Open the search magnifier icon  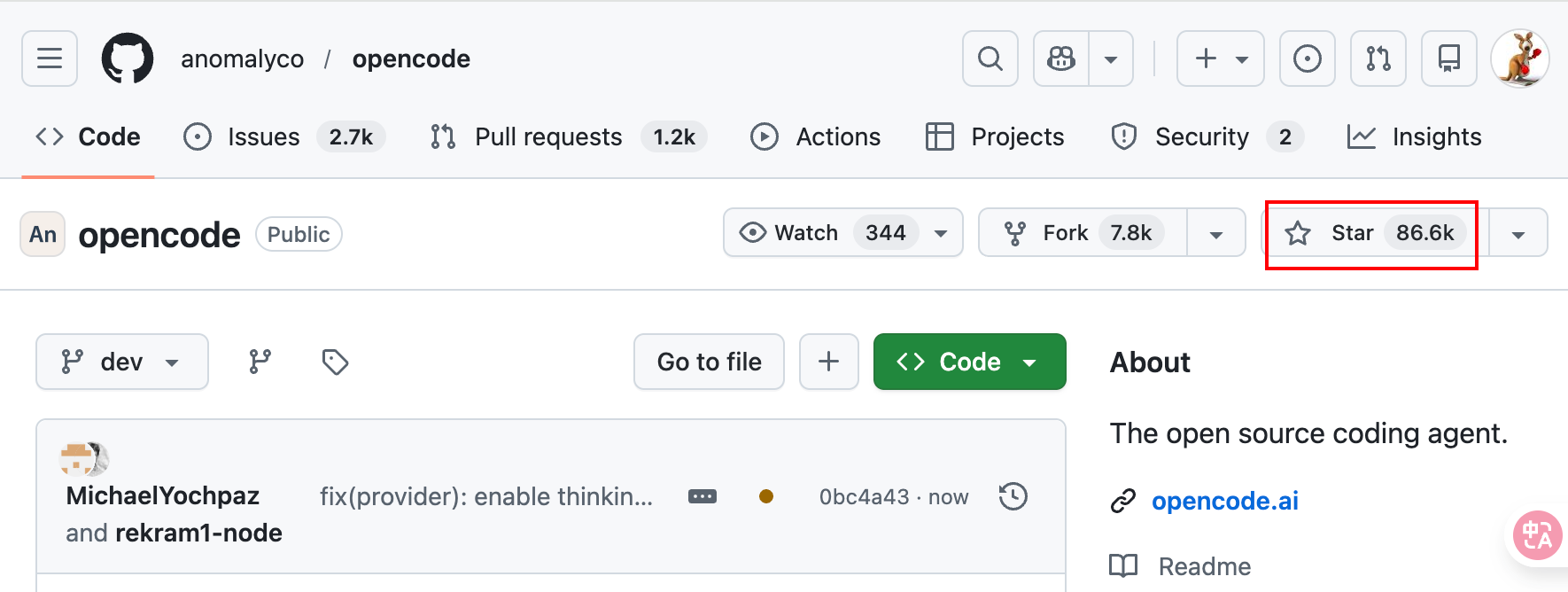(x=990, y=58)
